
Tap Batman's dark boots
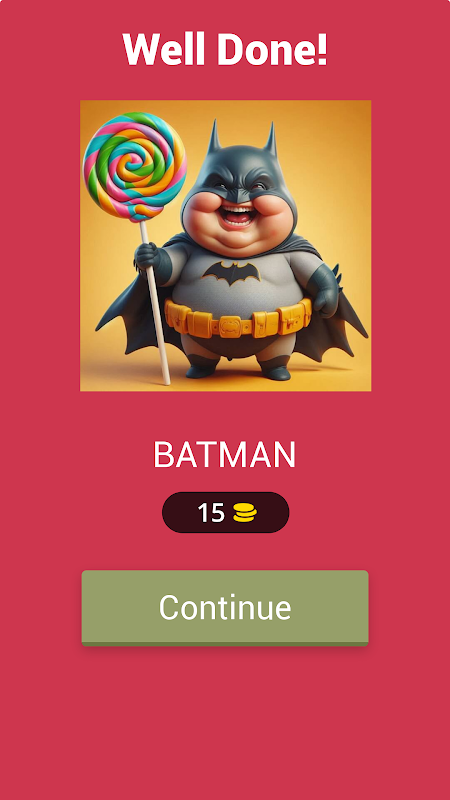[239, 368]
